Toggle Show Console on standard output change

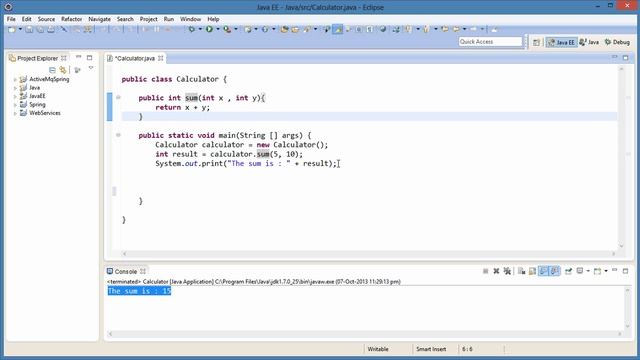[543, 271]
